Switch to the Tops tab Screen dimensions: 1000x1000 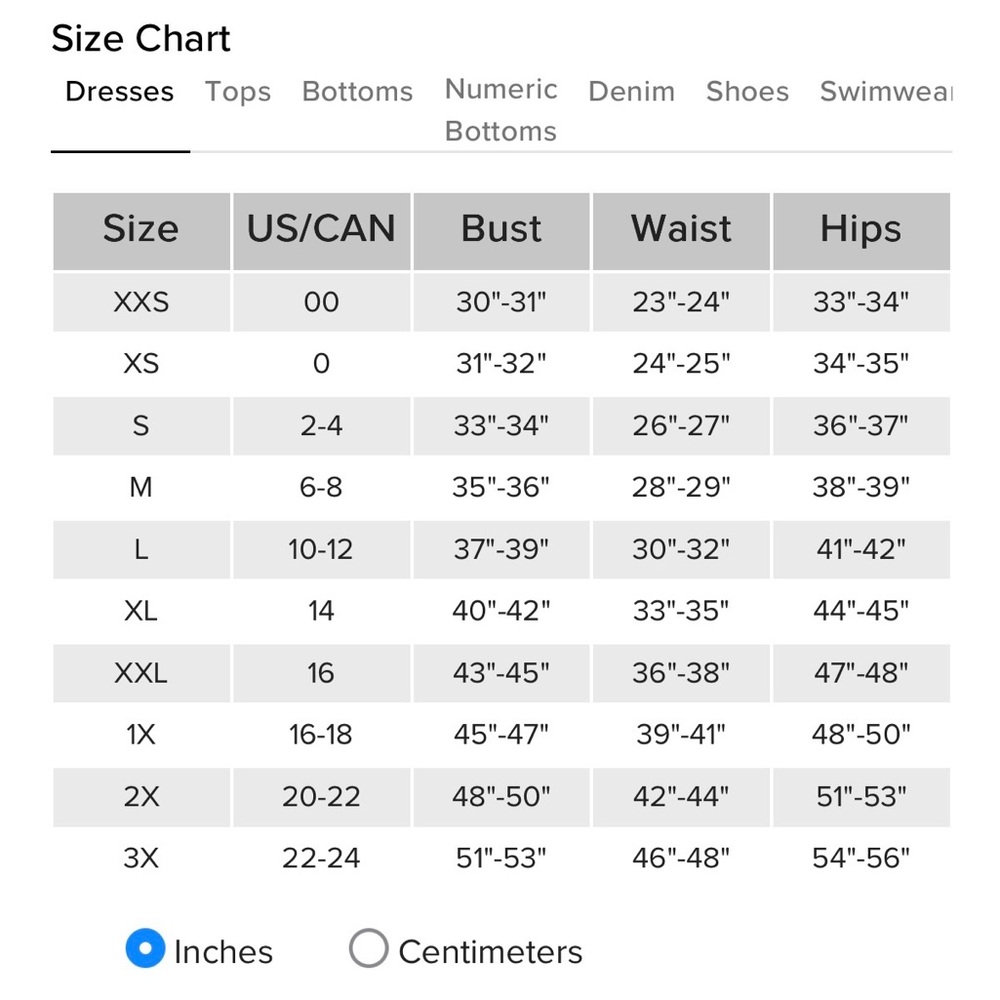click(238, 91)
